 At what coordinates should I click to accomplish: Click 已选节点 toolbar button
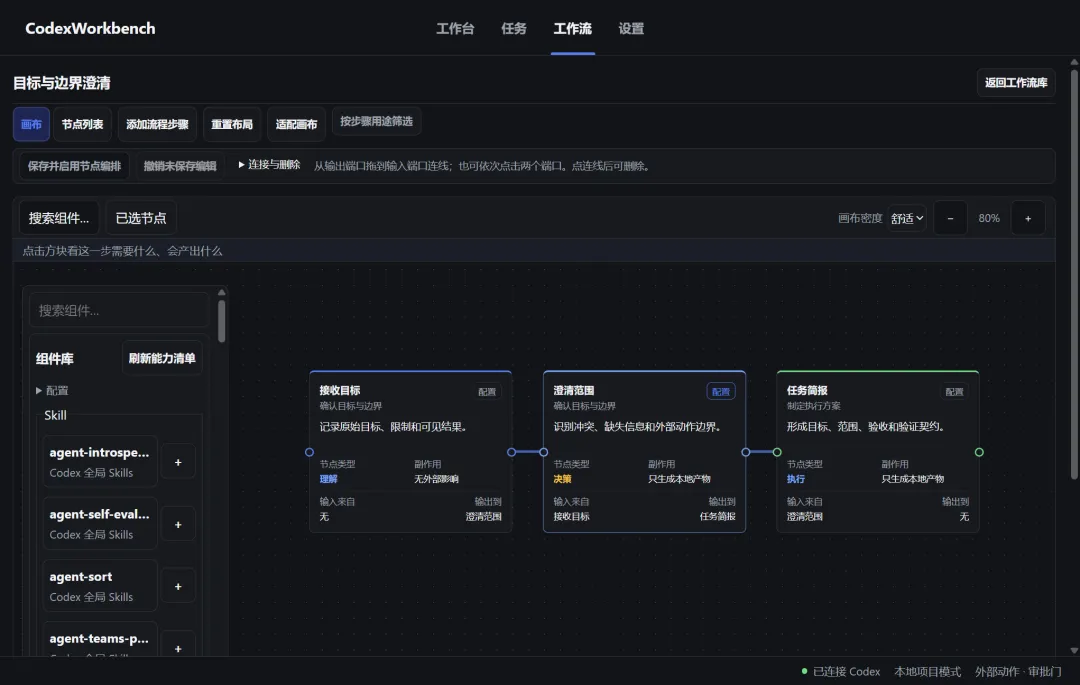(x=141, y=218)
